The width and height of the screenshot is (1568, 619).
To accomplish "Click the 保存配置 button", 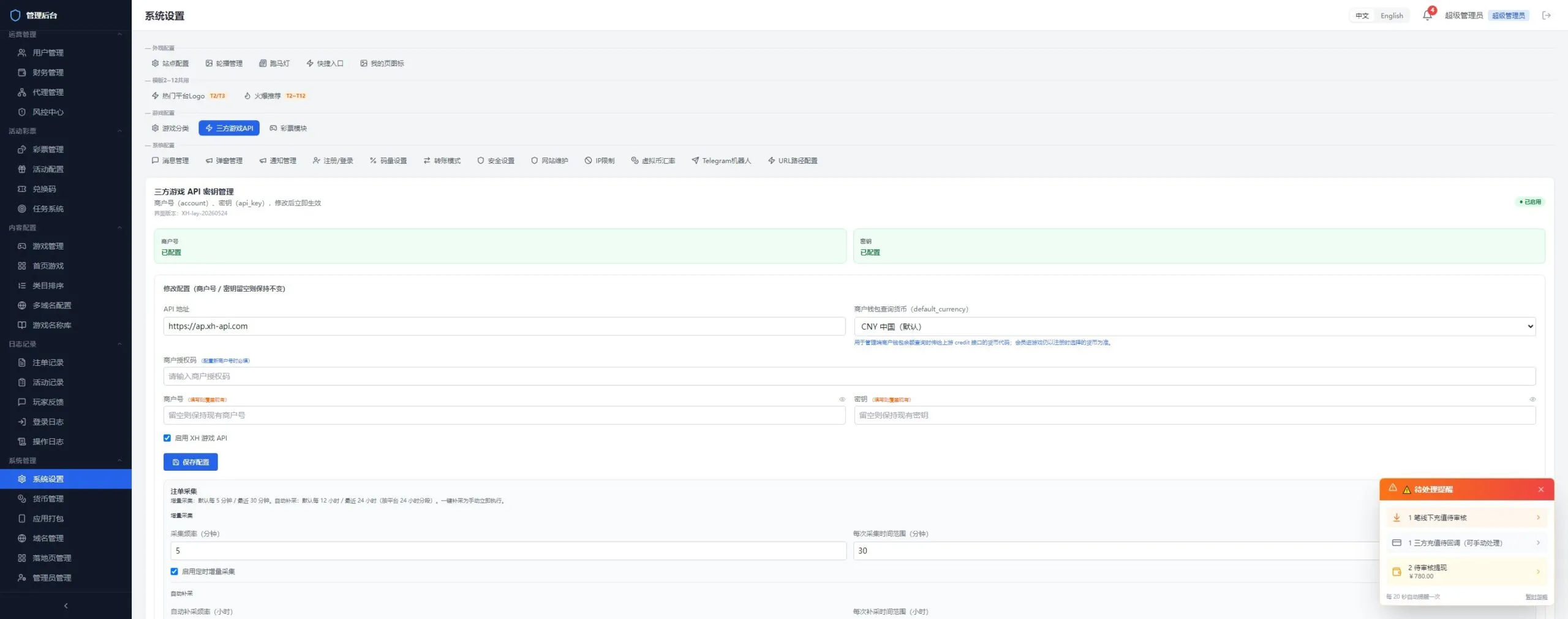I will [x=190, y=462].
